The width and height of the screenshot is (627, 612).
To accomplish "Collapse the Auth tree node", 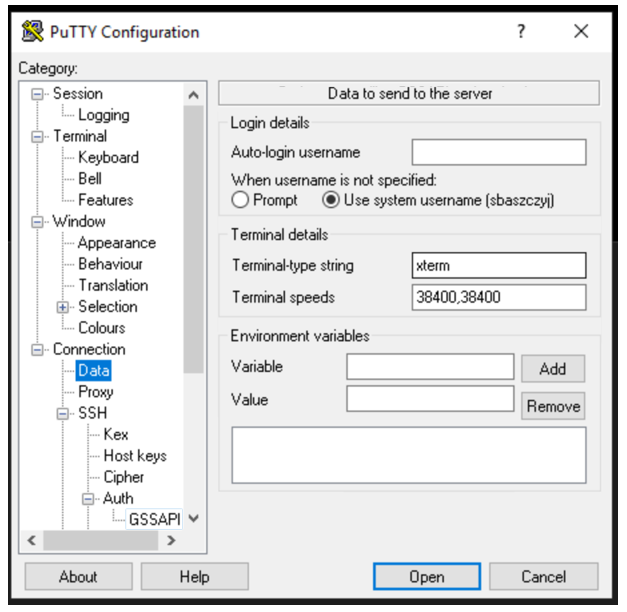I will pos(88,499).
